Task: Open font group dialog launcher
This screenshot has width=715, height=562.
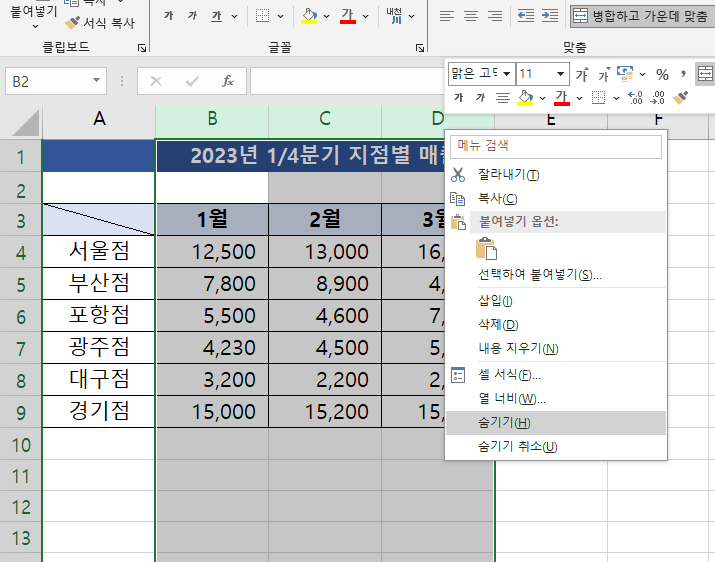Action: pos(420,47)
